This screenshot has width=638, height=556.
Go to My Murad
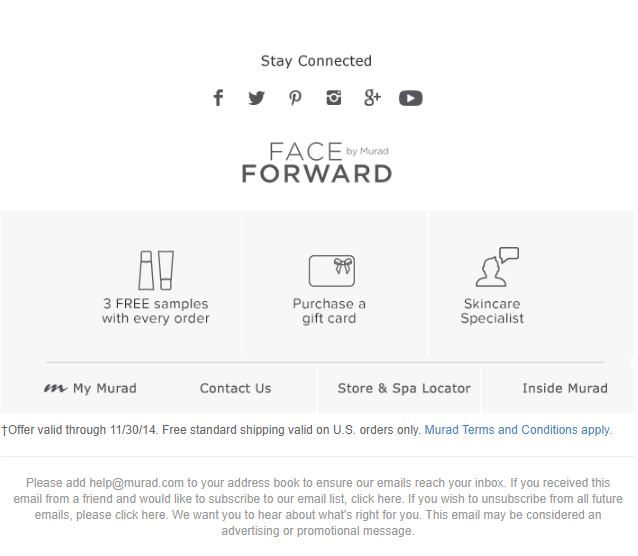pos(105,388)
